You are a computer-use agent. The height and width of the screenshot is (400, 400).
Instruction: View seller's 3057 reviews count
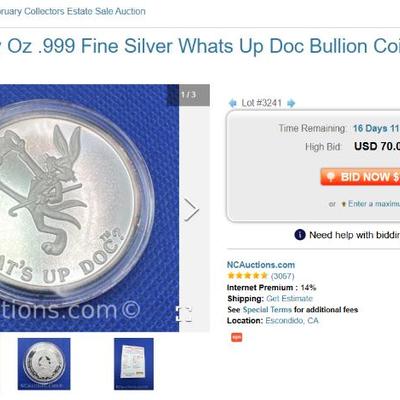point(283,276)
